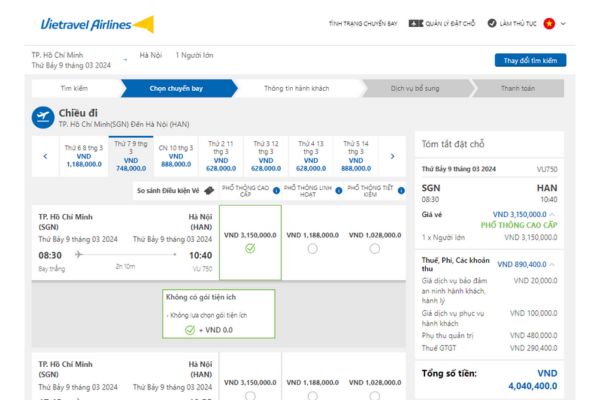Click the Thay đổi tìm kiếm button
Screen dimensions: 600x400
(x=529, y=60)
